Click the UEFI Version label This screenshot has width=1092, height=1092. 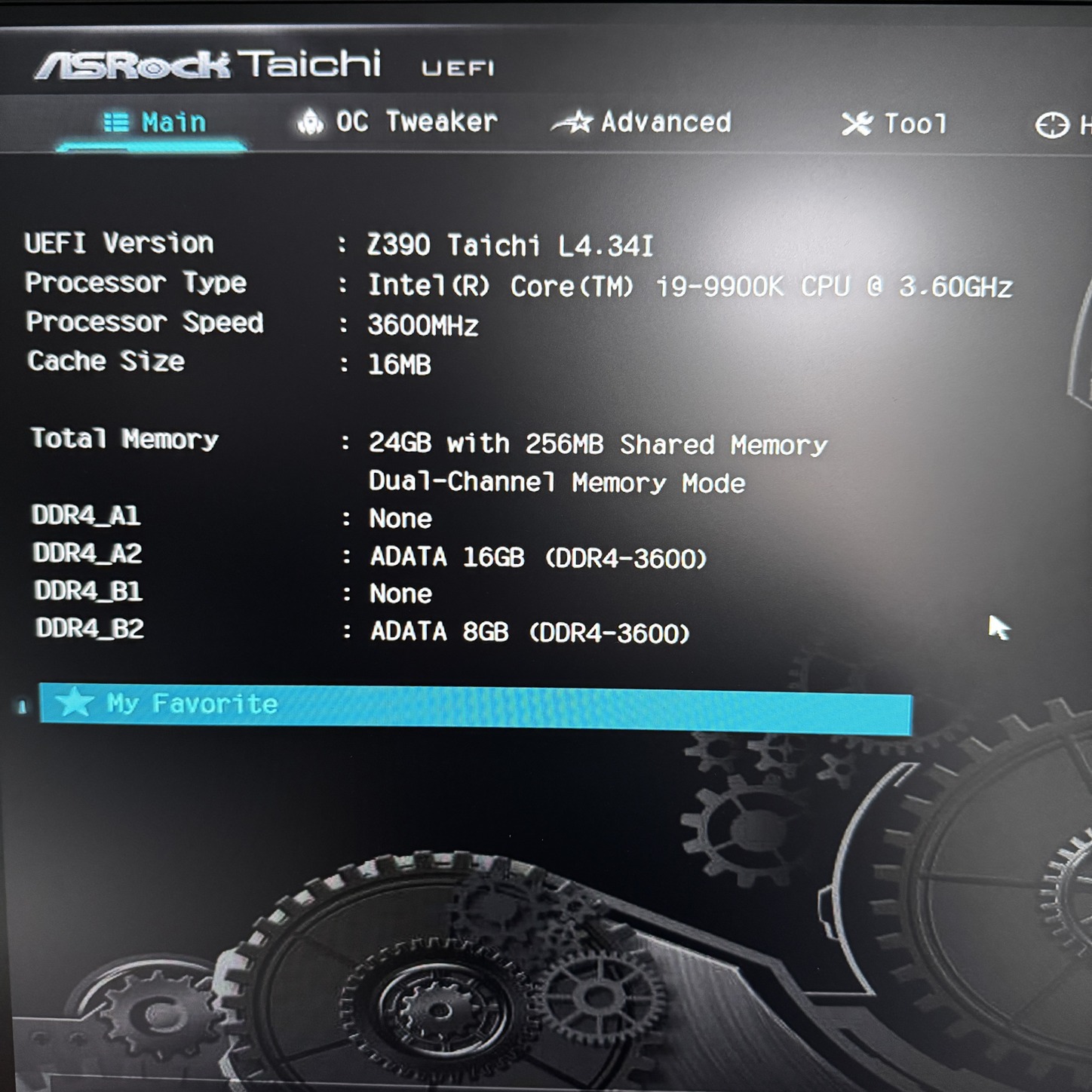tap(119, 243)
